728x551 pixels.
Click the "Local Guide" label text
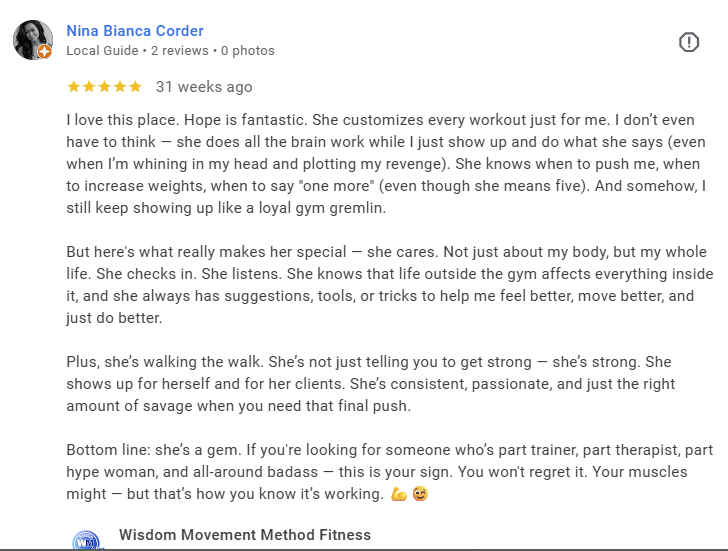click(x=103, y=50)
